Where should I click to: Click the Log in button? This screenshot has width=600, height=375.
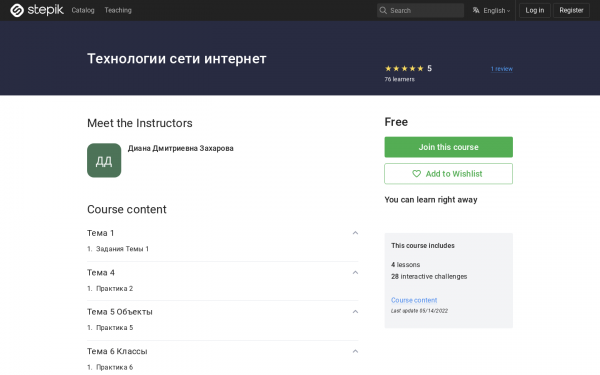[x=535, y=10]
